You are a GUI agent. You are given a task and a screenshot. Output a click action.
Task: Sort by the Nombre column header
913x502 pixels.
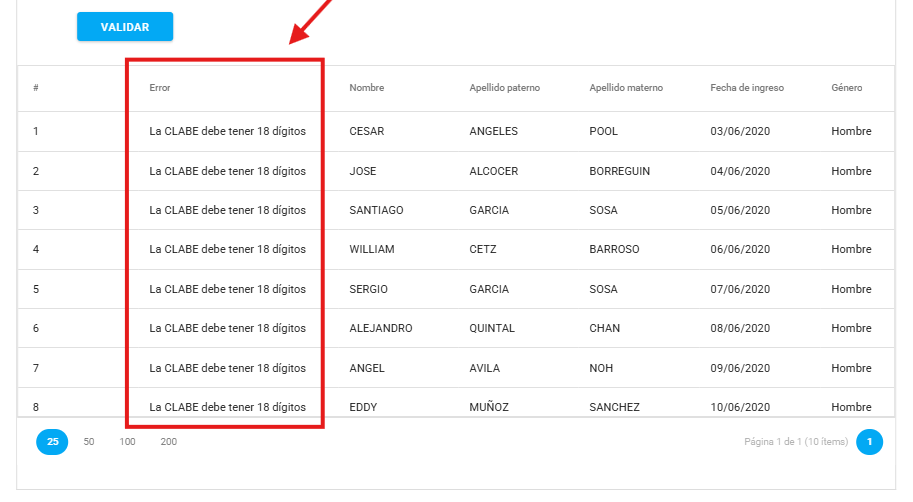tap(367, 88)
